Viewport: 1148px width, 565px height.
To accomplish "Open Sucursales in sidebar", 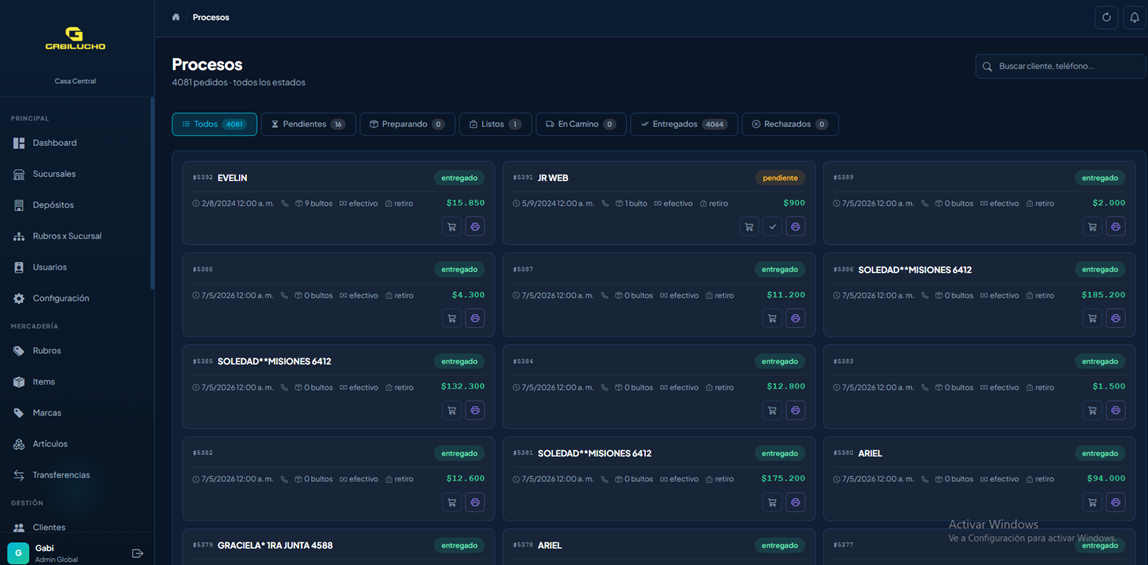I will pos(77,174).
